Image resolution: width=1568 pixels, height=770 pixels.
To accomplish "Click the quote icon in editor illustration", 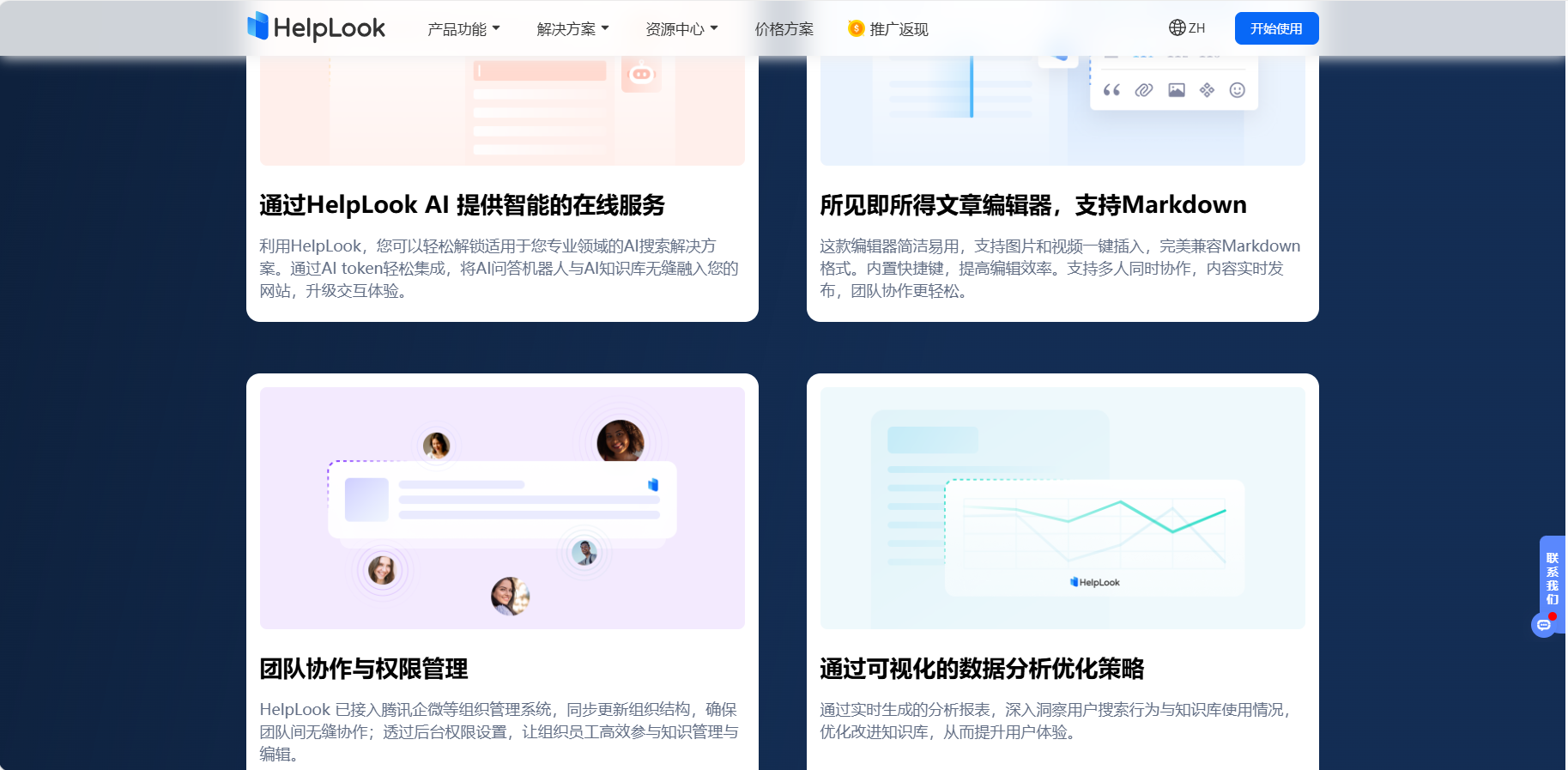I will 1111,90.
